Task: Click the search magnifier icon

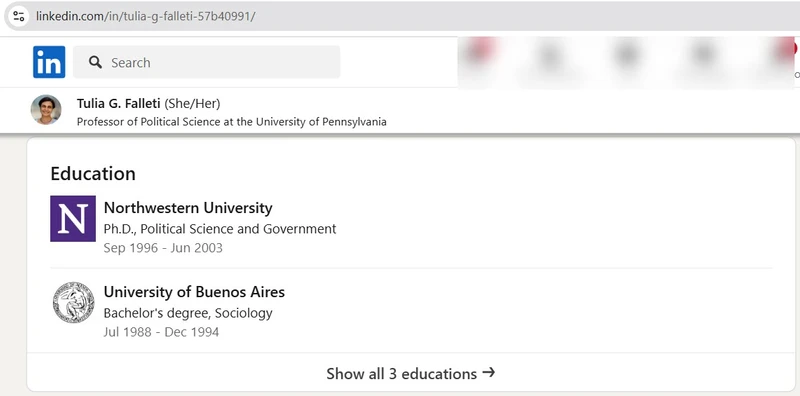Action: pos(95,62)
